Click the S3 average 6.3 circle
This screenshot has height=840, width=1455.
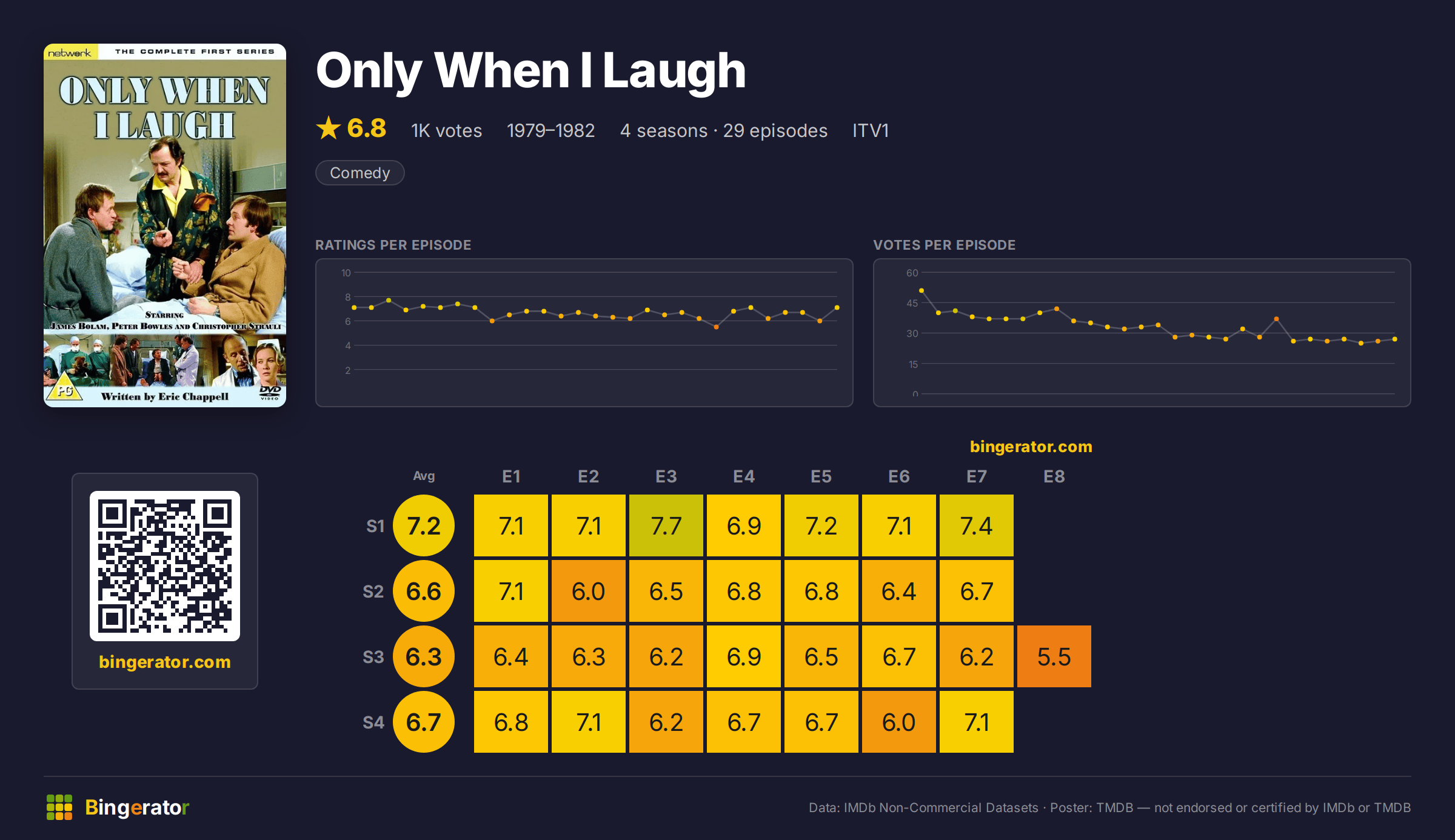pos(424,656)
